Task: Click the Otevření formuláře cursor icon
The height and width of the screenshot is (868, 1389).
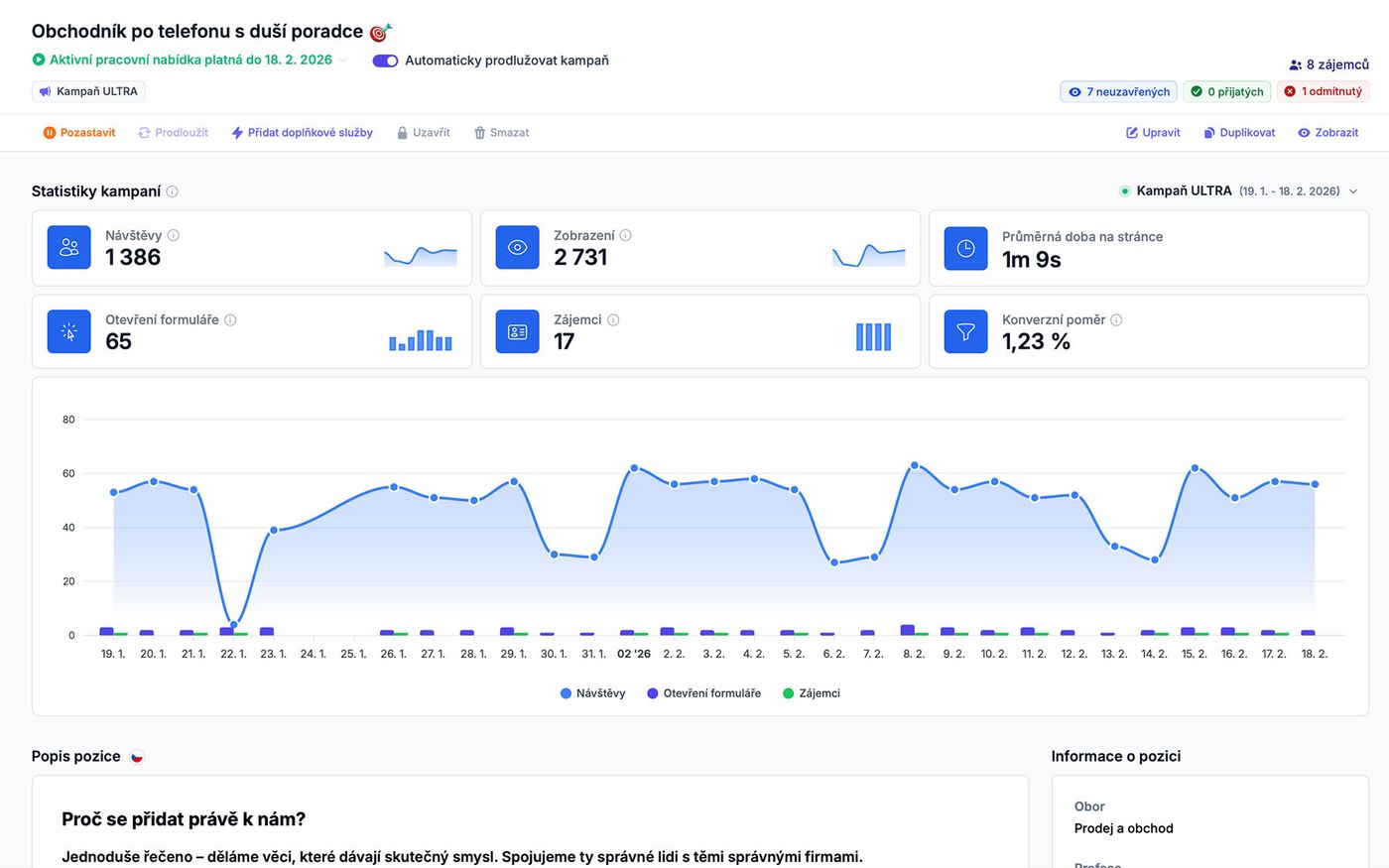Action: click(x=68, y=332)
